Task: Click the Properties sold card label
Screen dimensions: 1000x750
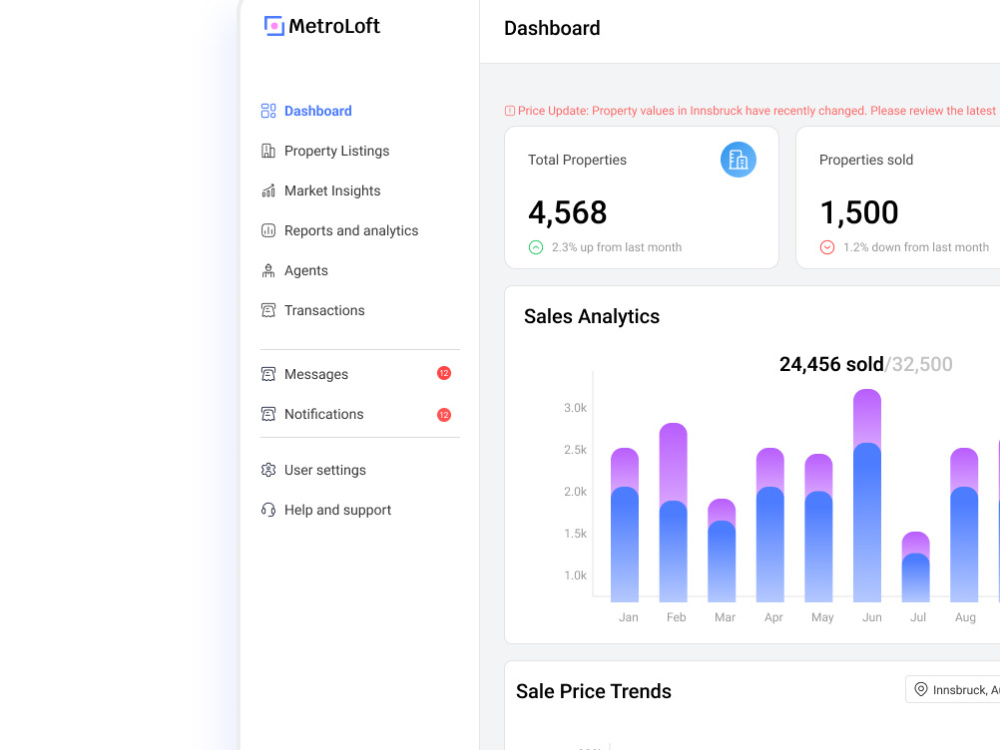Action: pos(866,160)
